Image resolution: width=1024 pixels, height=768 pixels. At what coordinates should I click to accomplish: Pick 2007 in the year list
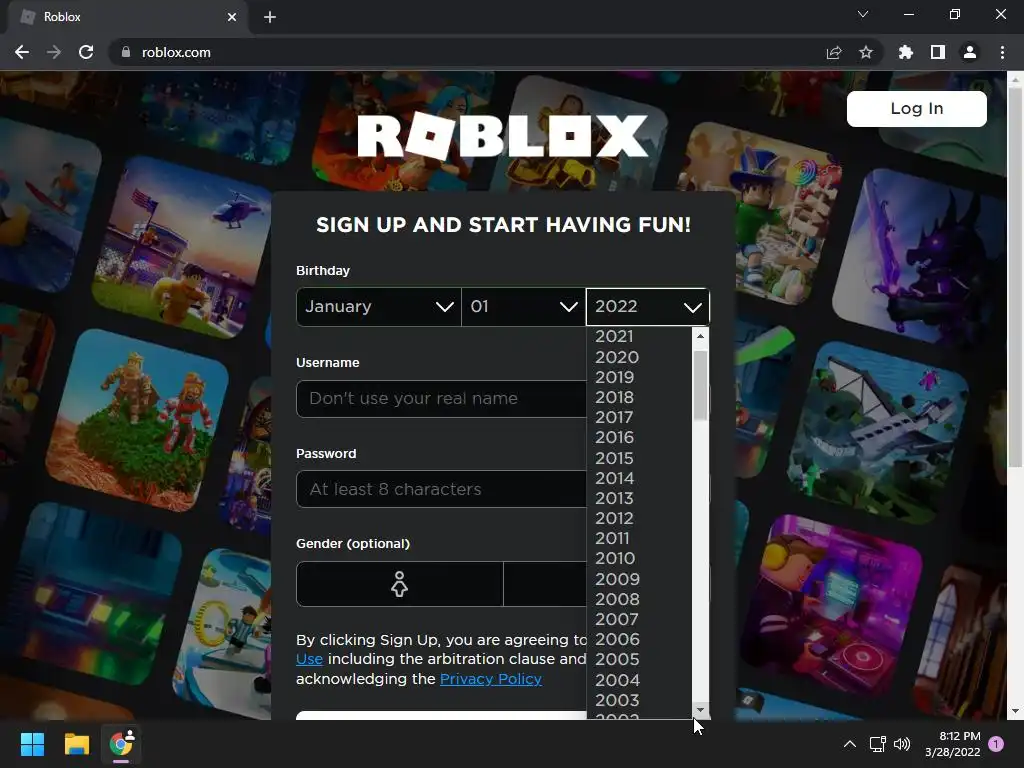pyautogui.click(x=639, y=619)
